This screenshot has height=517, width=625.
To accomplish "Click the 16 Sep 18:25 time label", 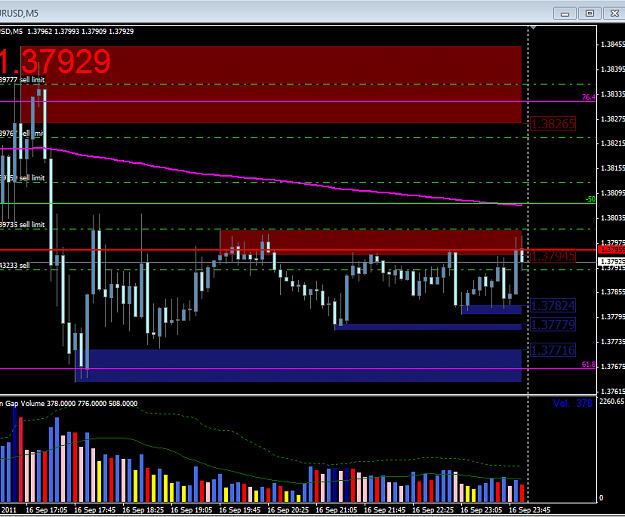I will pos(143,510).
